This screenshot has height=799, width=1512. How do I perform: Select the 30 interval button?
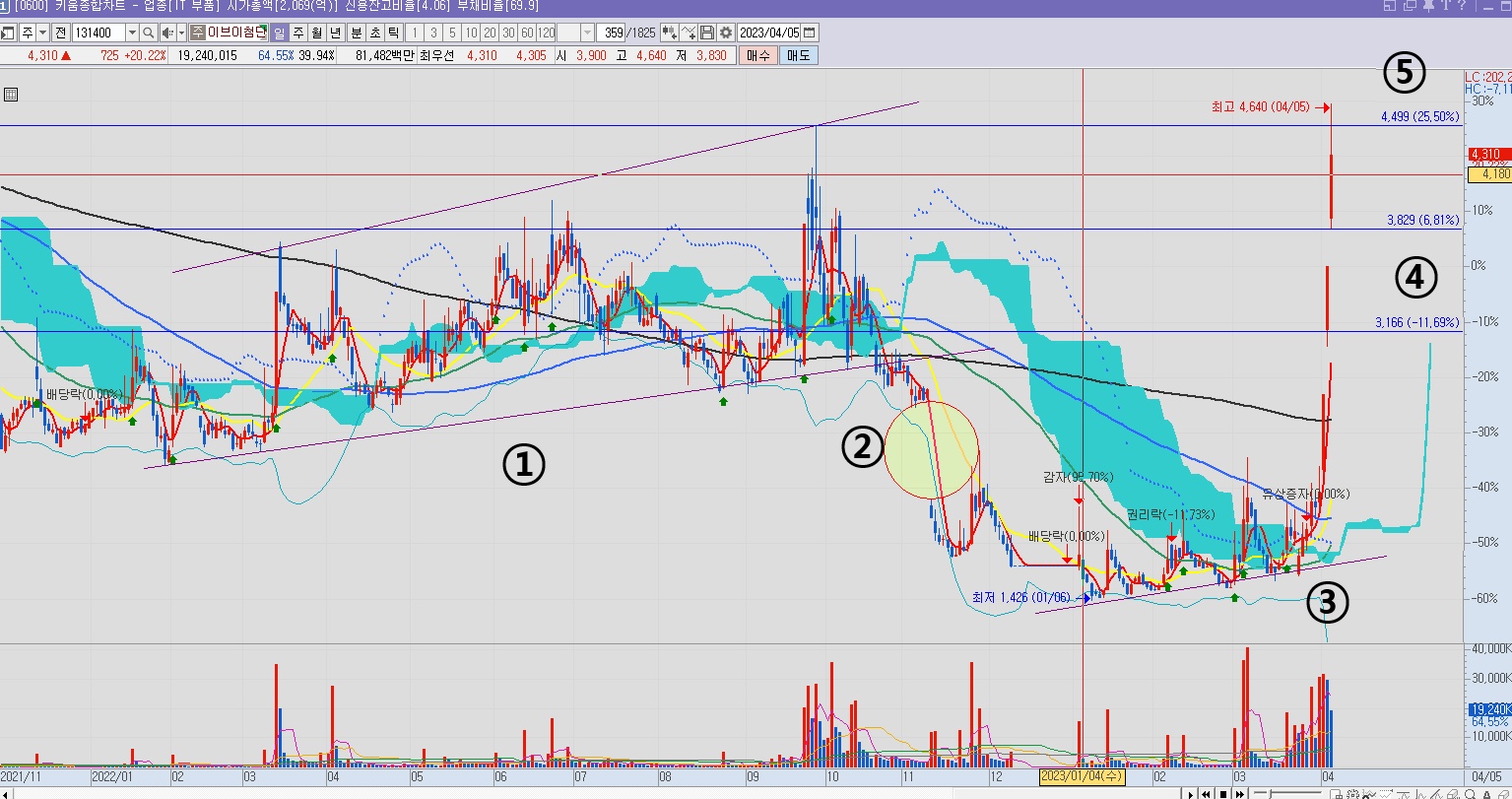click(508, 33)
